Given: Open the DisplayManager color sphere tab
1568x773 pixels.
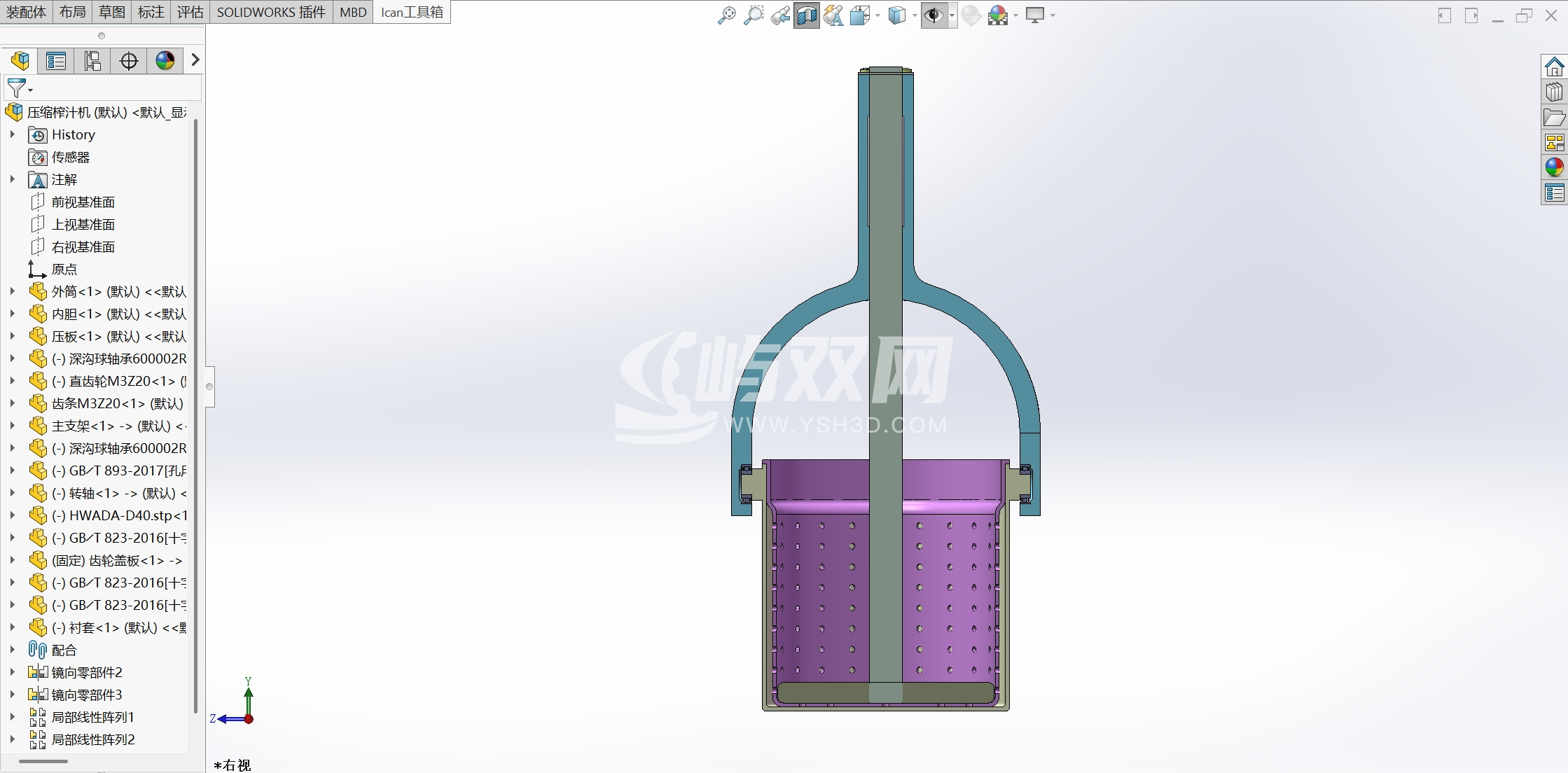Looking at the screenshot, I should click(165, 61).
